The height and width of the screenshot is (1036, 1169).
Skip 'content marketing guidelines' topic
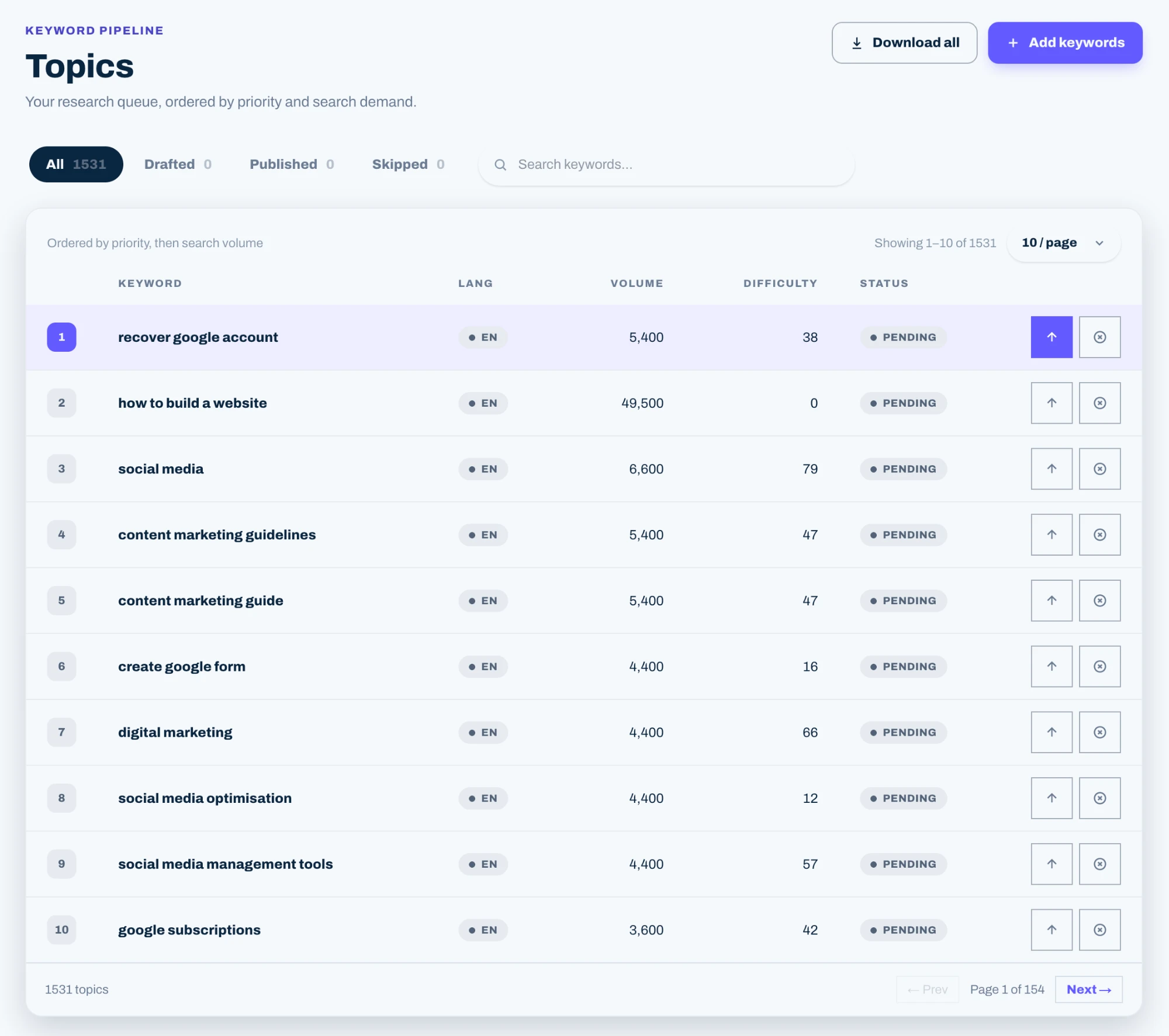click(x=1099, y=535)
